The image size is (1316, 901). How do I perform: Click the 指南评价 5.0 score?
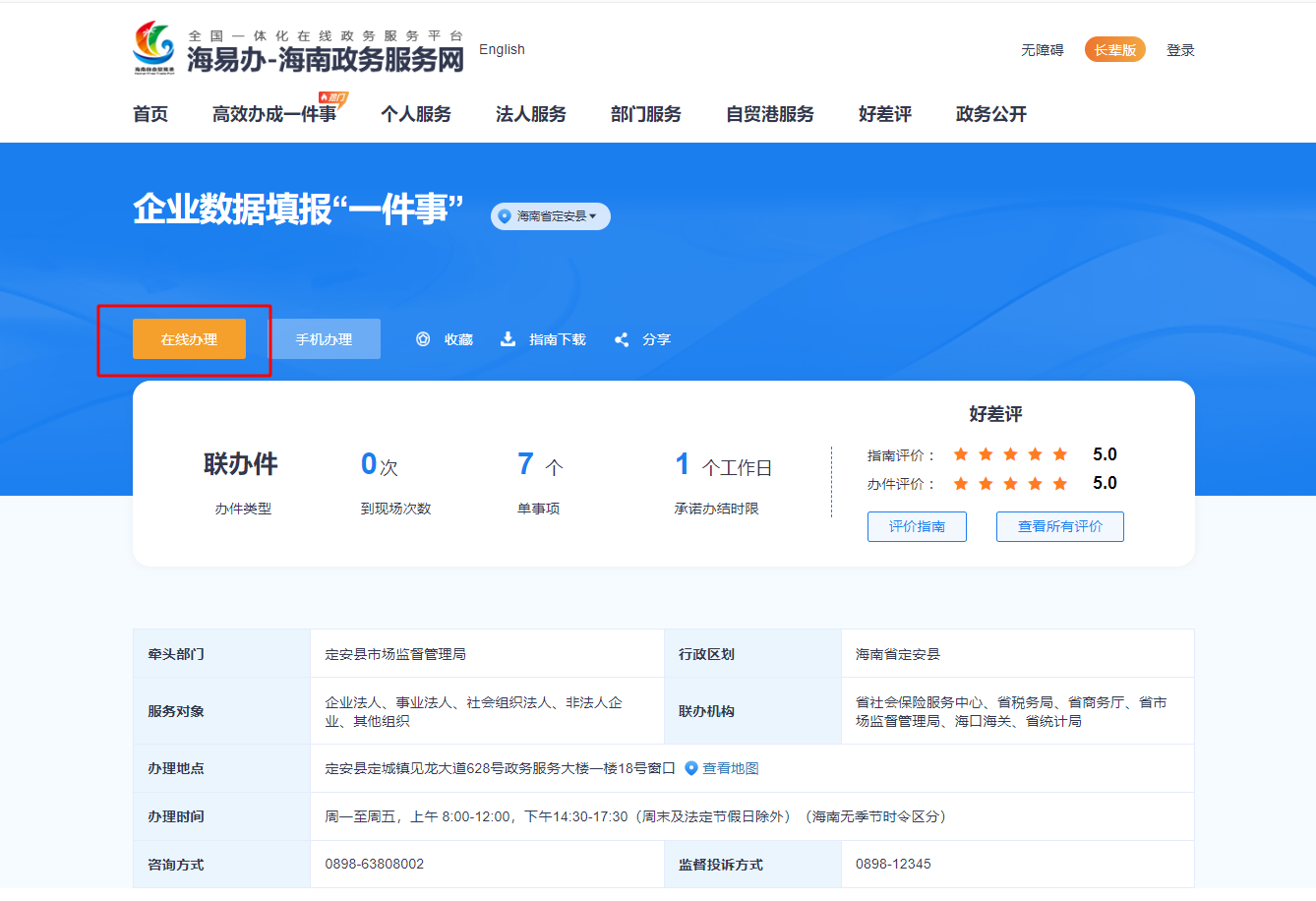click(x=1105, y=454)
